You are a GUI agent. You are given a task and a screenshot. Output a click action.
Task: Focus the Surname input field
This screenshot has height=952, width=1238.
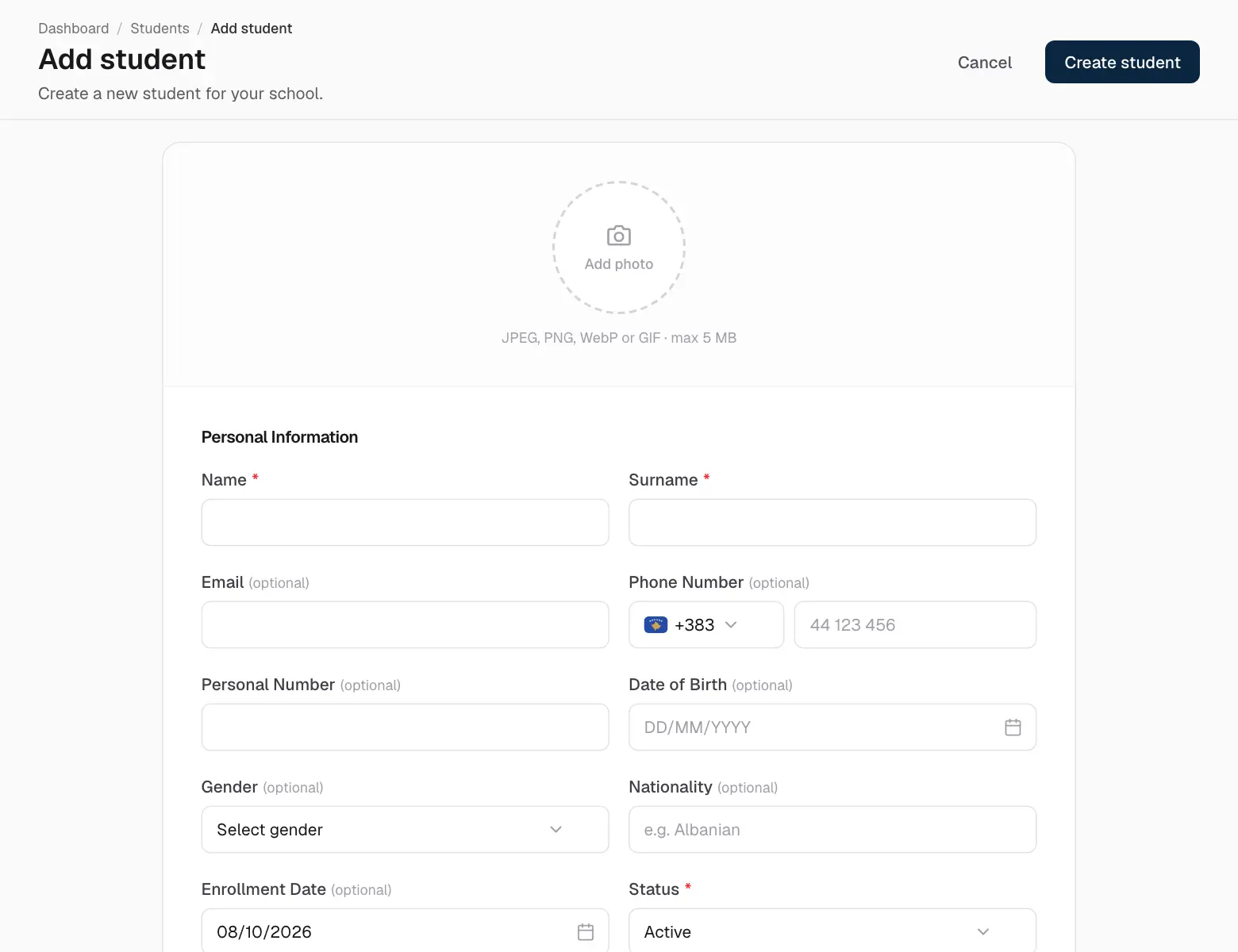click(x=832, y=523)
